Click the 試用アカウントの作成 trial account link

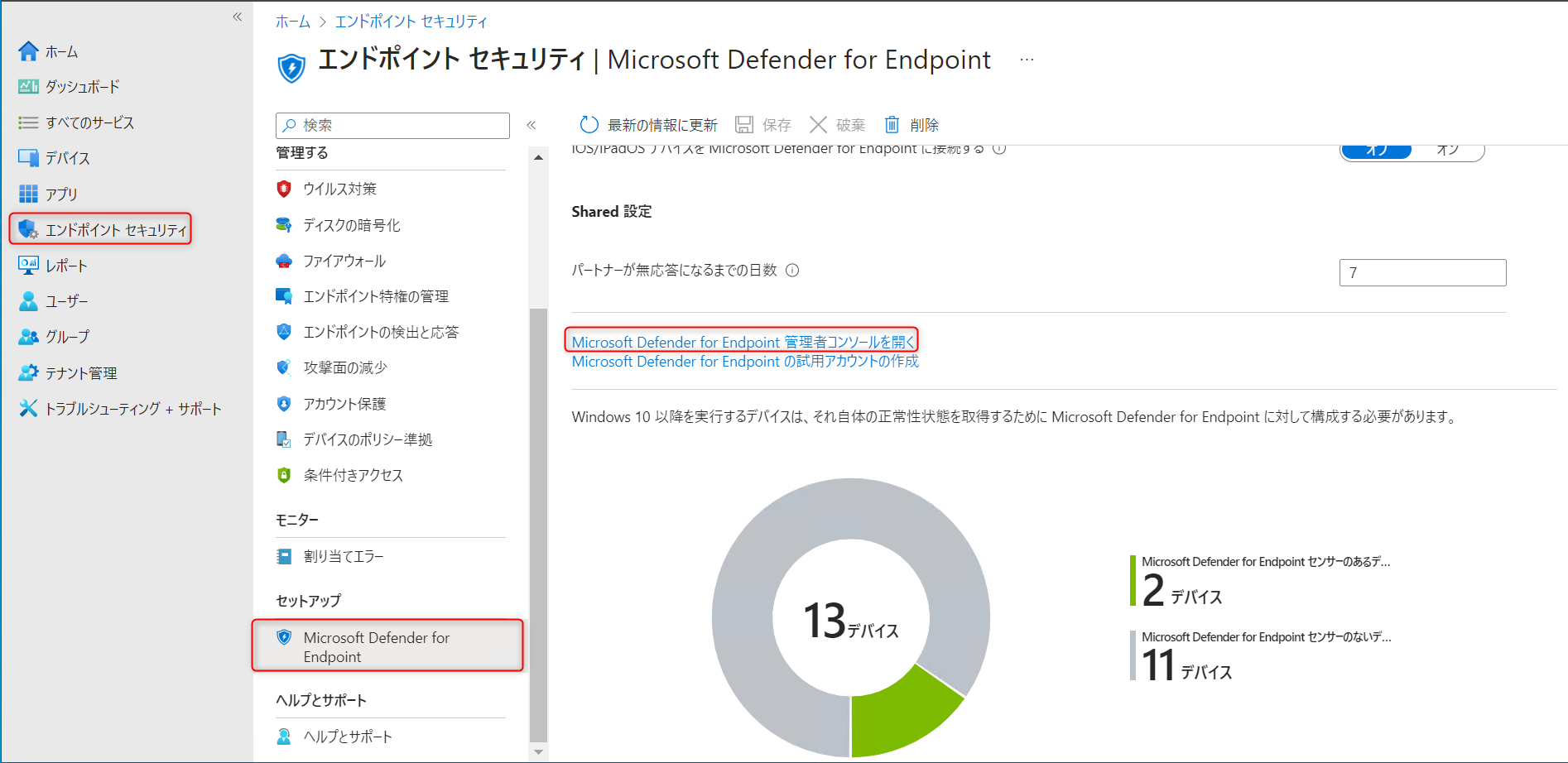[x=745, y=362]
